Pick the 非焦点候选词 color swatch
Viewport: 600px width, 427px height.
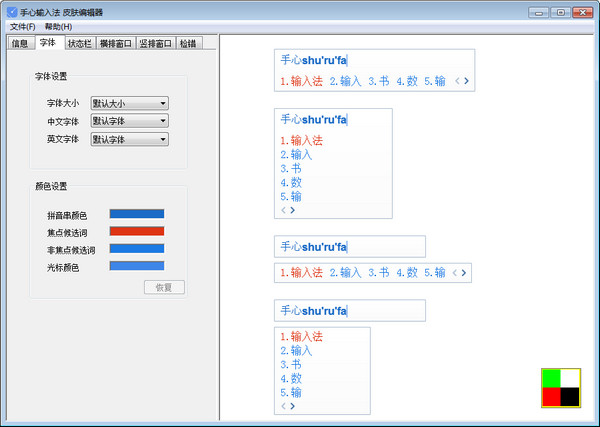coord(137,249)
